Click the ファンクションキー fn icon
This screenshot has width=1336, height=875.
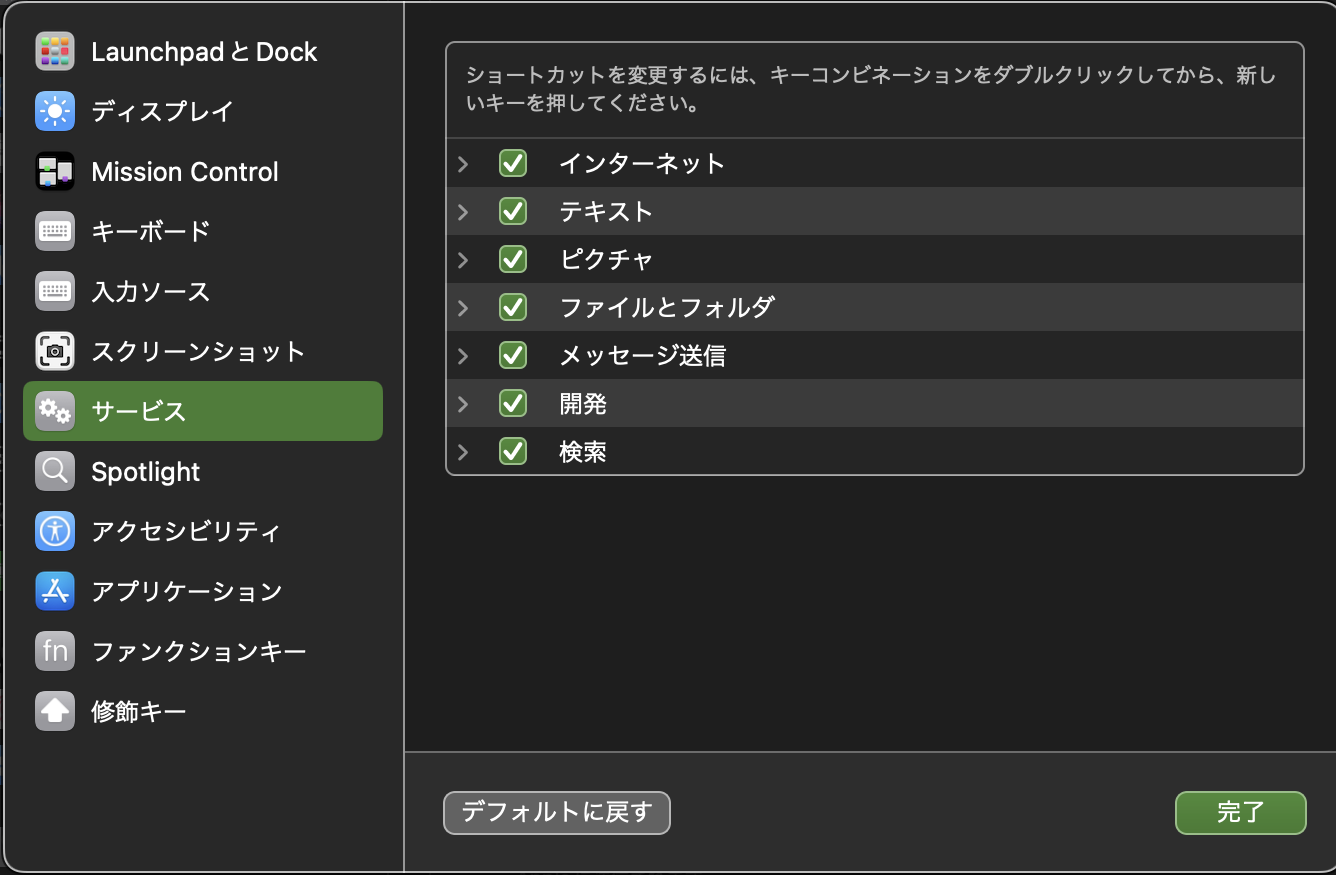[55, 651]
